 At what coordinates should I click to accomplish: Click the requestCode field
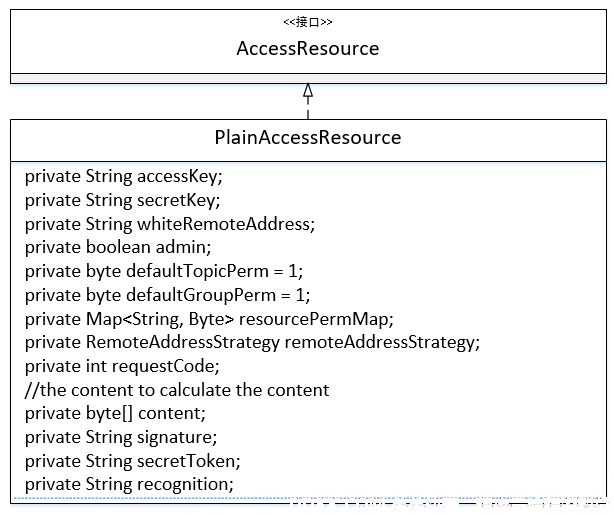coord(122,367)
